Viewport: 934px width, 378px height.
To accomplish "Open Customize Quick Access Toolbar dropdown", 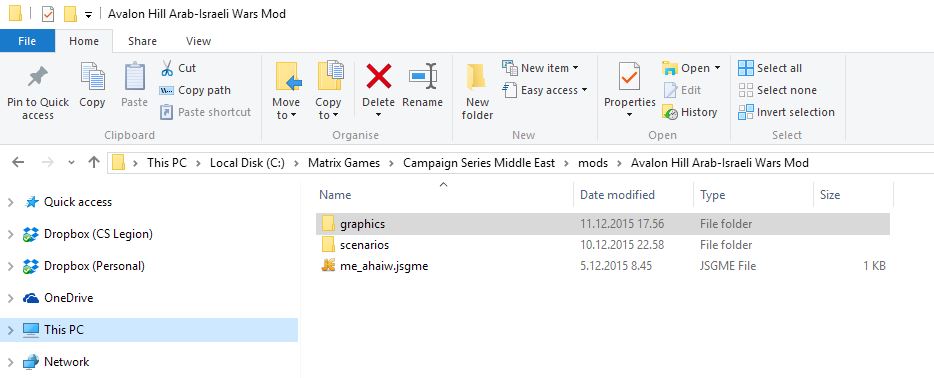I will click(x=88, y=15).
